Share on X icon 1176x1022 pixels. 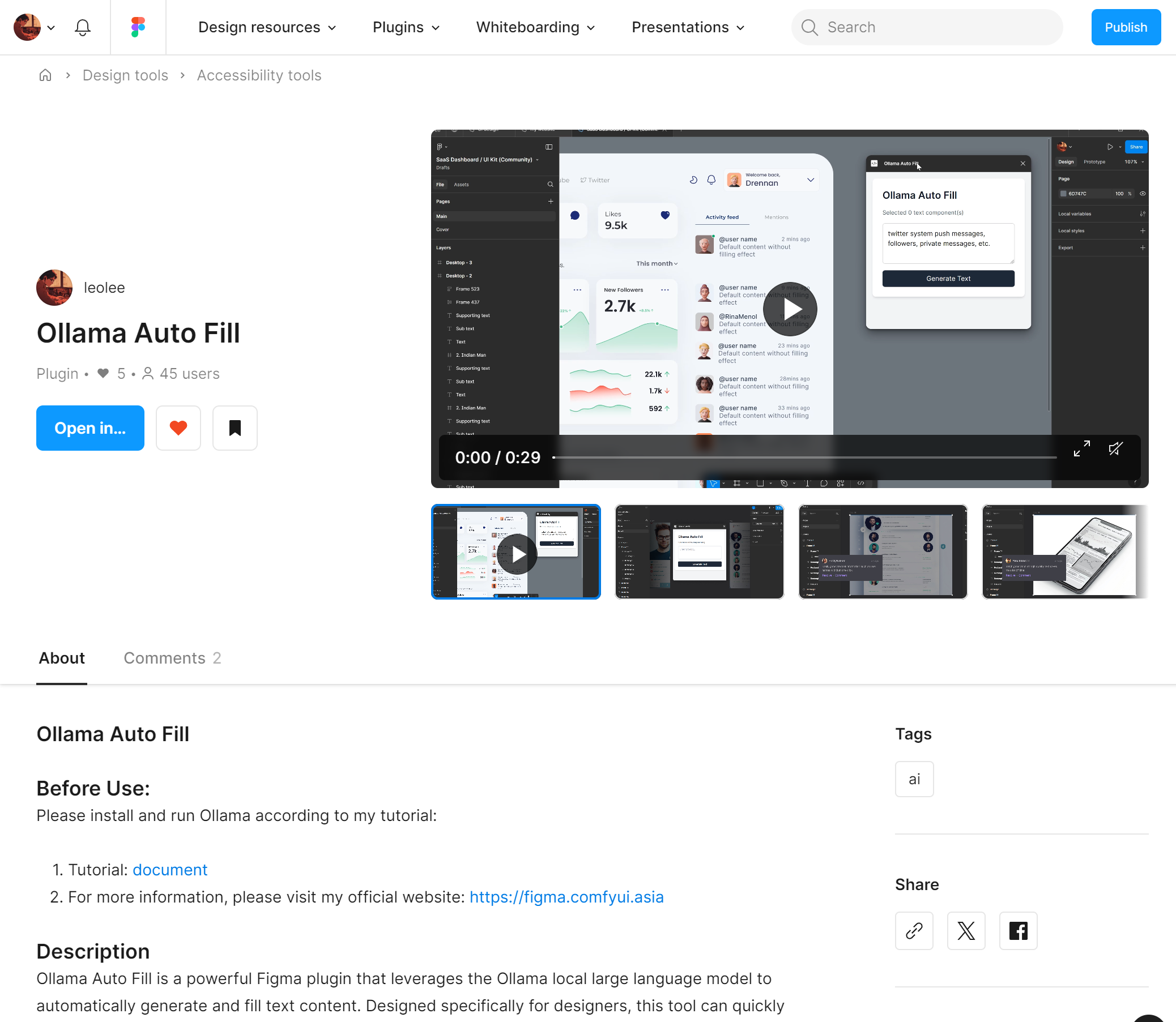pos(966,931)
